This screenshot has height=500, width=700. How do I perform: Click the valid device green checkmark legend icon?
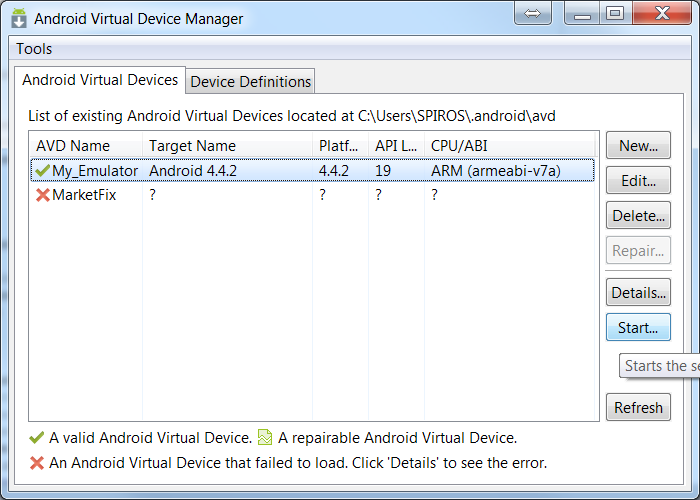37,438
